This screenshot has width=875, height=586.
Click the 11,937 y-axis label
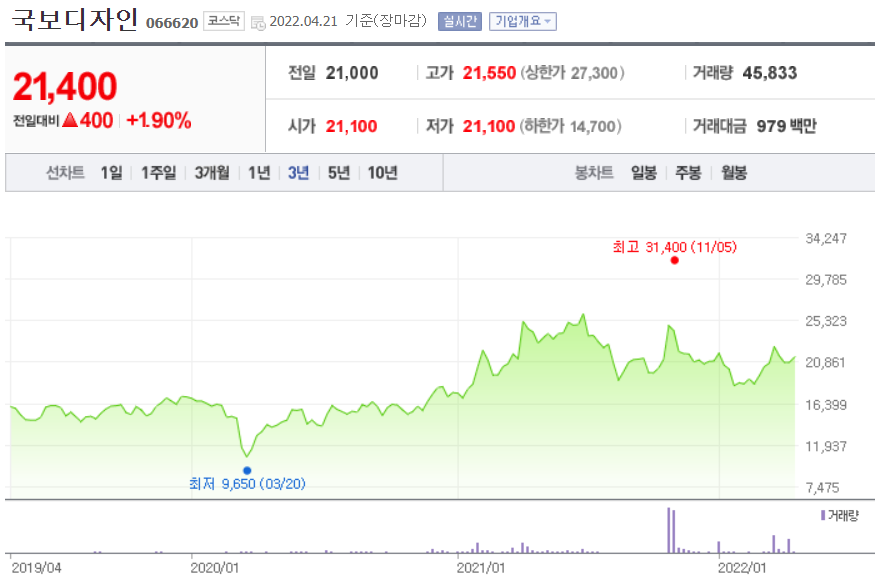[x=826, y=446]
